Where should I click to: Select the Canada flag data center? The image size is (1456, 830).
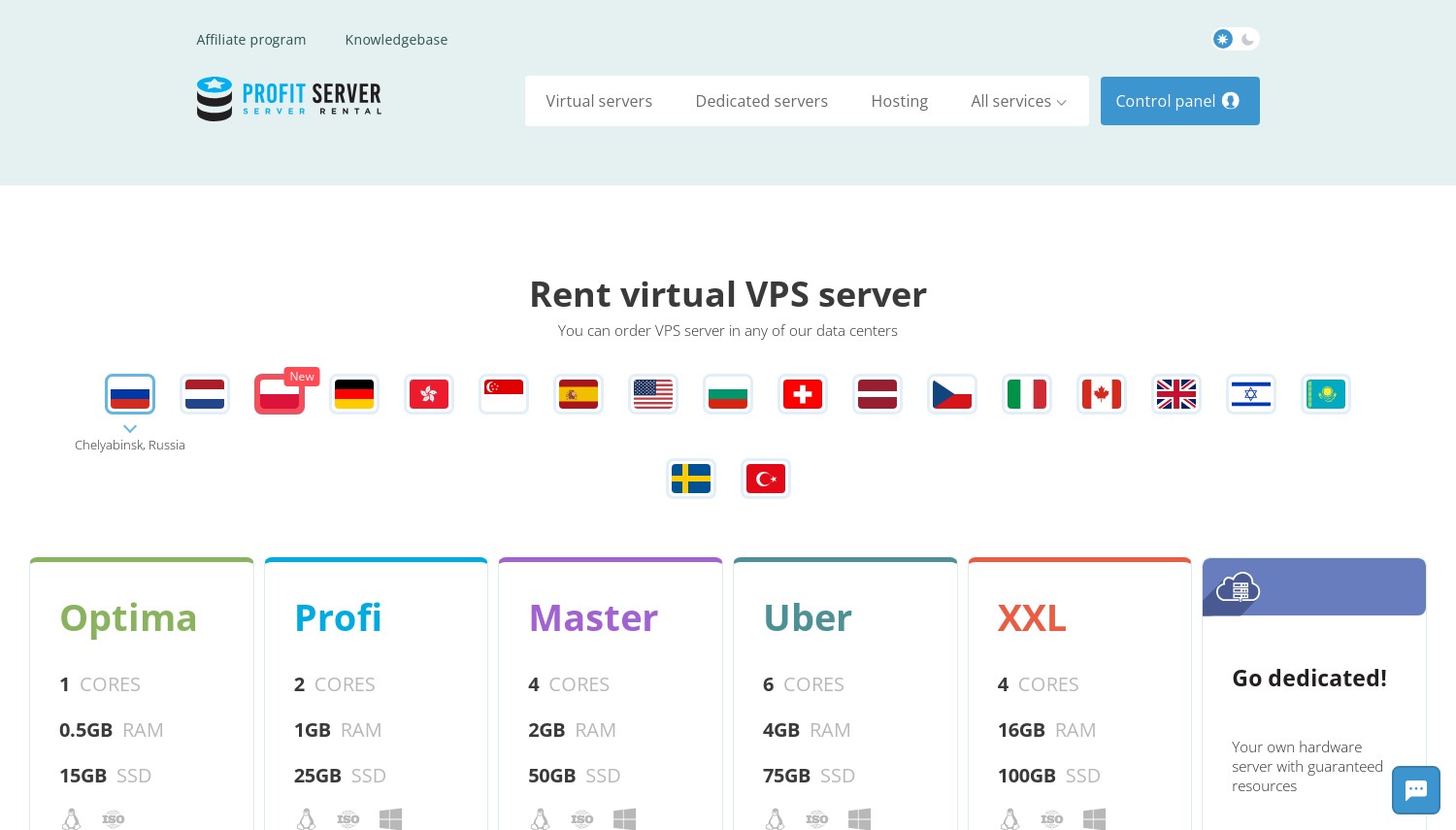point(1102,394)
